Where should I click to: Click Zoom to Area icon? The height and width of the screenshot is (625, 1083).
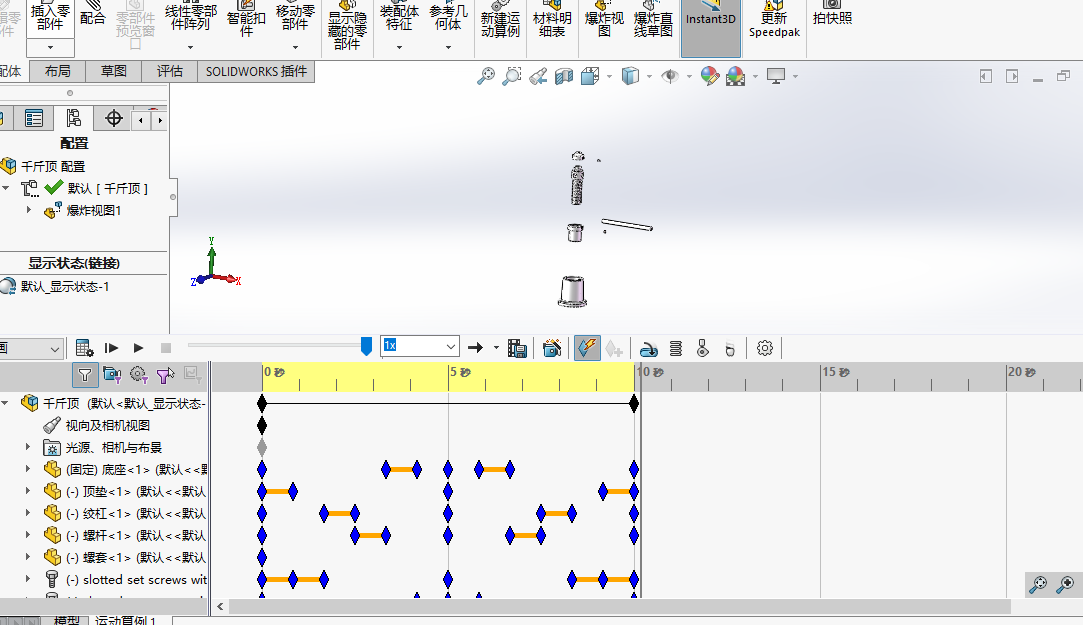click(512, 75)
